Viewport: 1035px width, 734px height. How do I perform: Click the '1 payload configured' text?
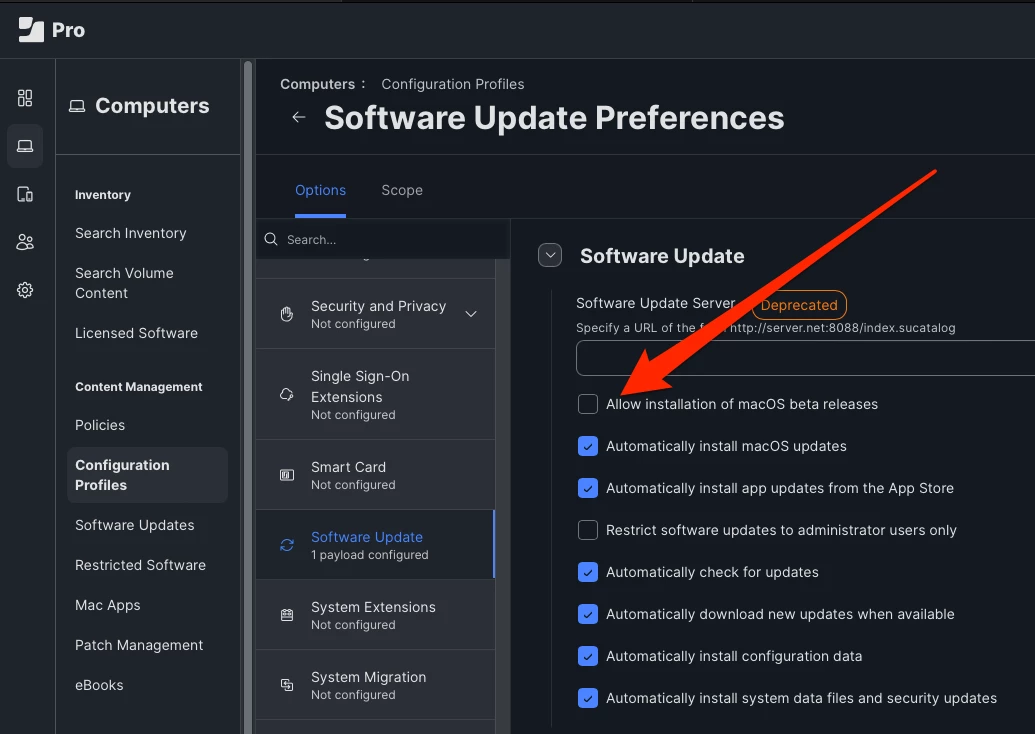(x=370, y=555)
